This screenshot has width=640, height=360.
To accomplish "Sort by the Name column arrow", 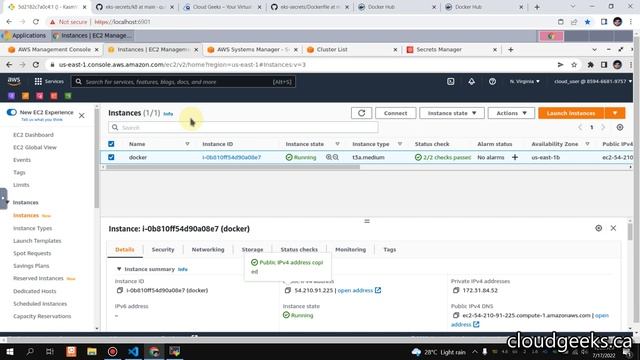I will tap(187, 144).
